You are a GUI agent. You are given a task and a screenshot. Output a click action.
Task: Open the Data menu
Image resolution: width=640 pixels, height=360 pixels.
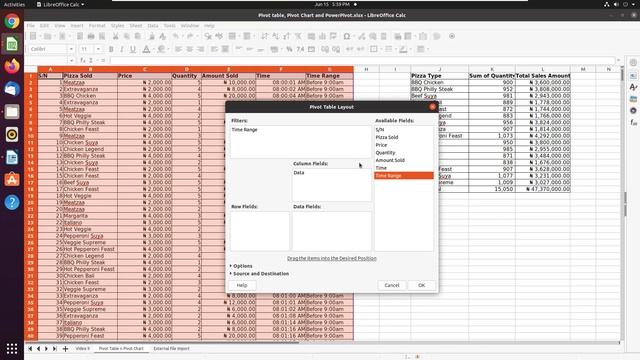click(153, 26)
